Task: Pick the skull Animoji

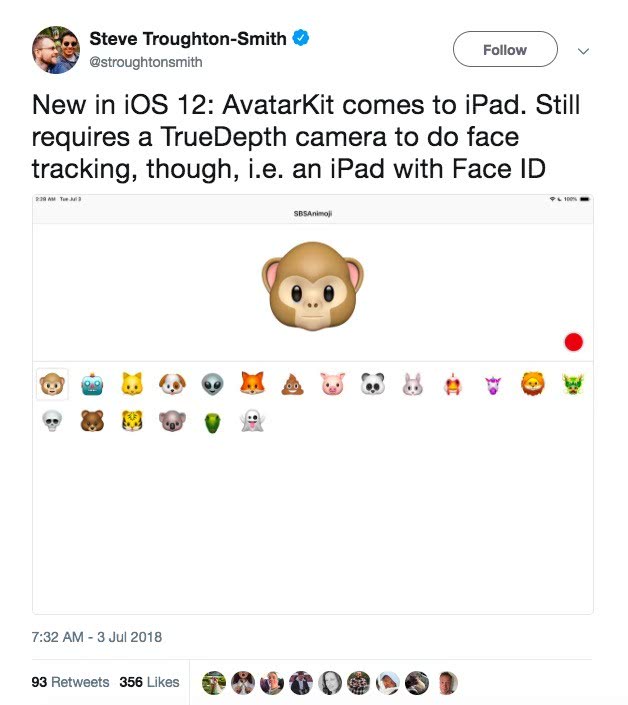Action: coord(52,421)
